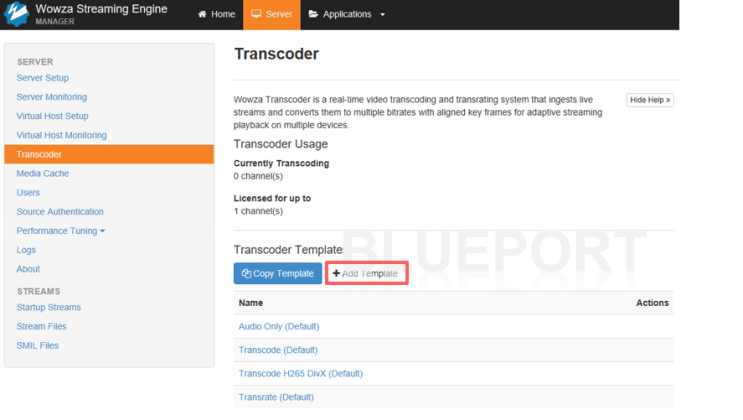Open Stream Files
The width and height of the screenshot is (743, 420).
coord(41,326)
